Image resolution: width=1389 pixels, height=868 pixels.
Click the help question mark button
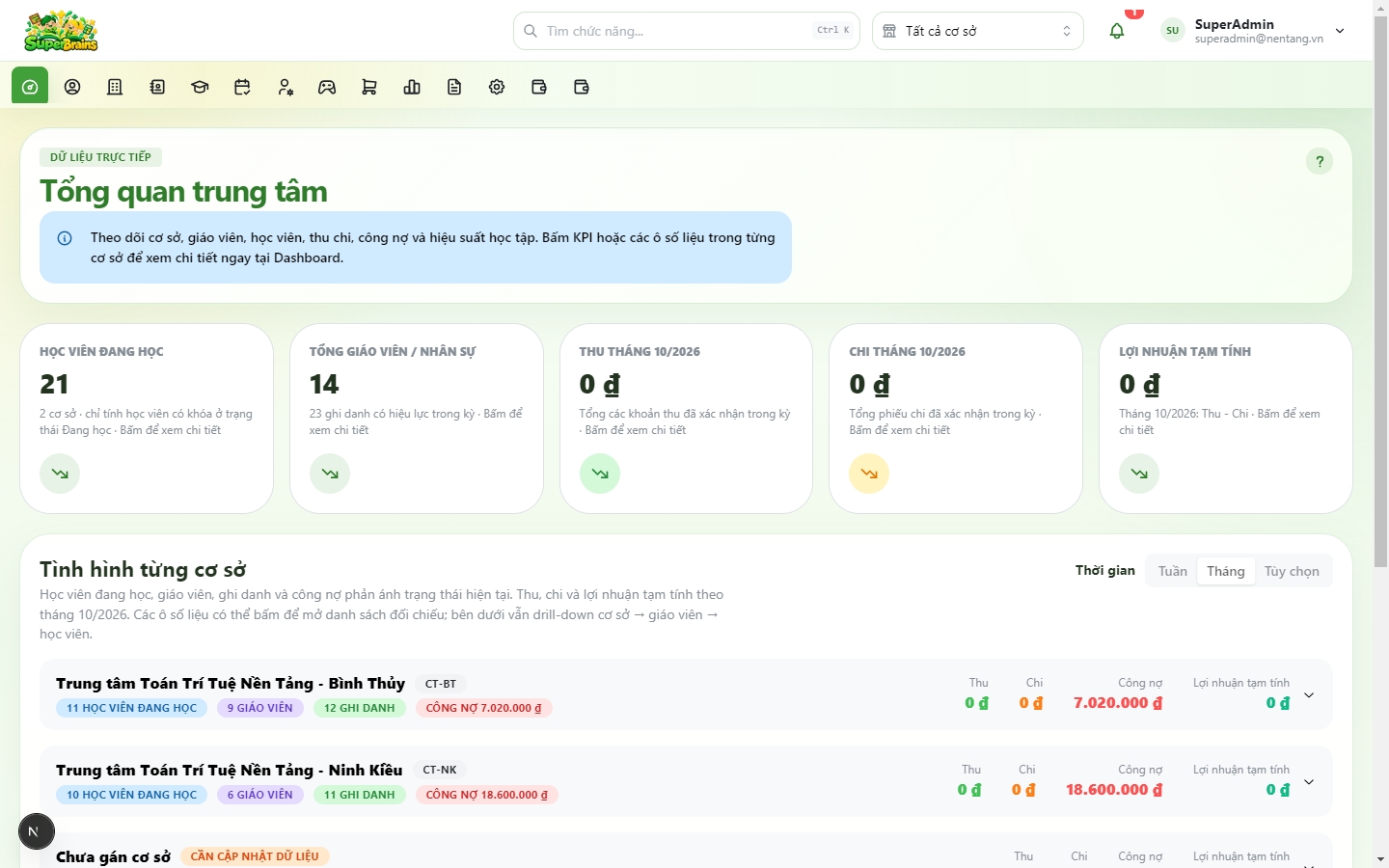point(1320,161)
